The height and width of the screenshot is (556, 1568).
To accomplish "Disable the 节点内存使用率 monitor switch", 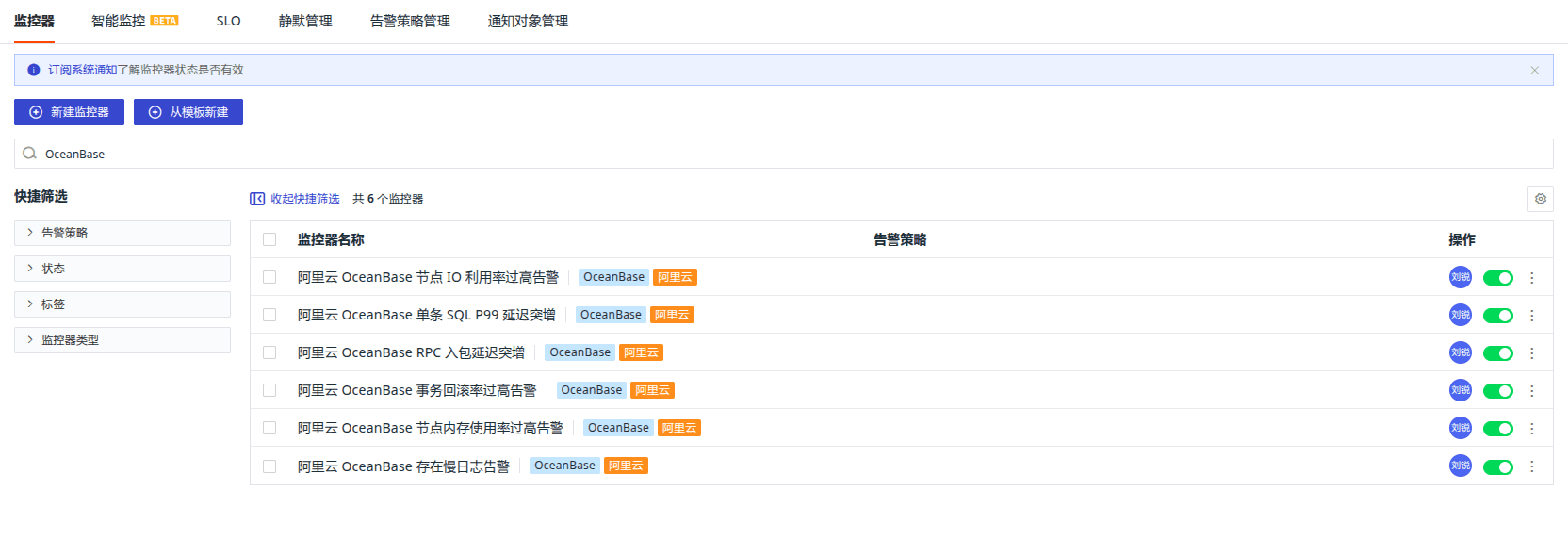I will (x=1498, y=429).
